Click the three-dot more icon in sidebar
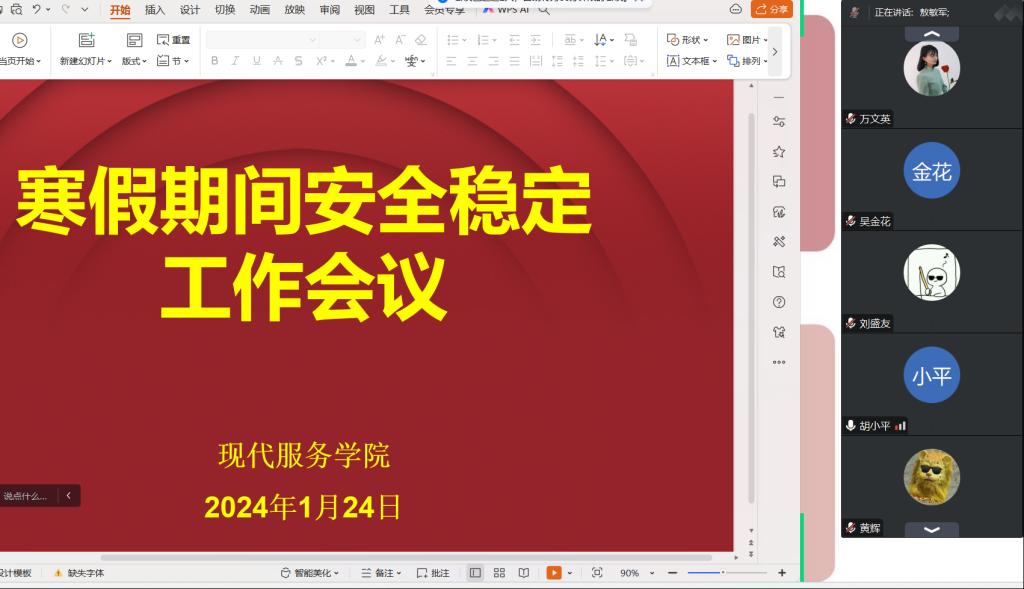The image size is (1024, 589). pyautogui.click(x=779, y=362)
